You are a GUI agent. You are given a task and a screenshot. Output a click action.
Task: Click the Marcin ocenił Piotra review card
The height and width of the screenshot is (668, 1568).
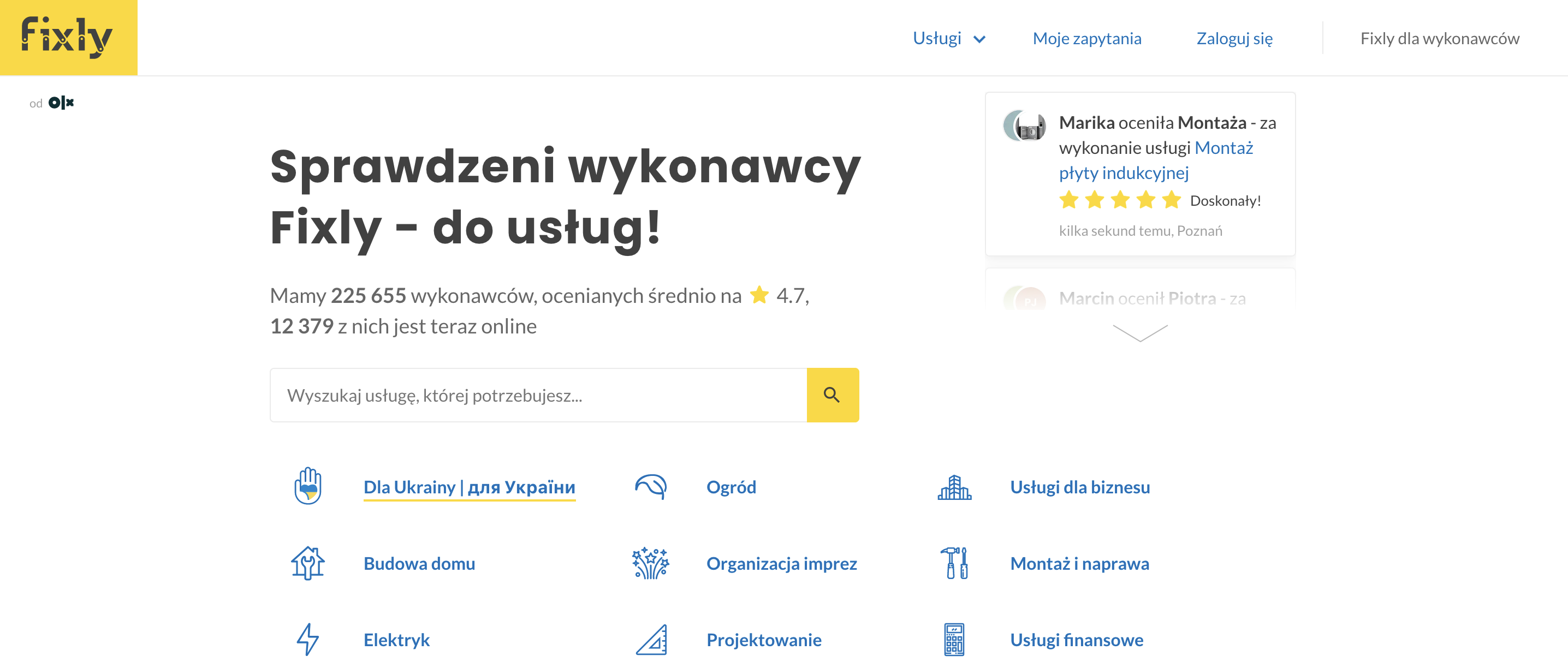1139,291
